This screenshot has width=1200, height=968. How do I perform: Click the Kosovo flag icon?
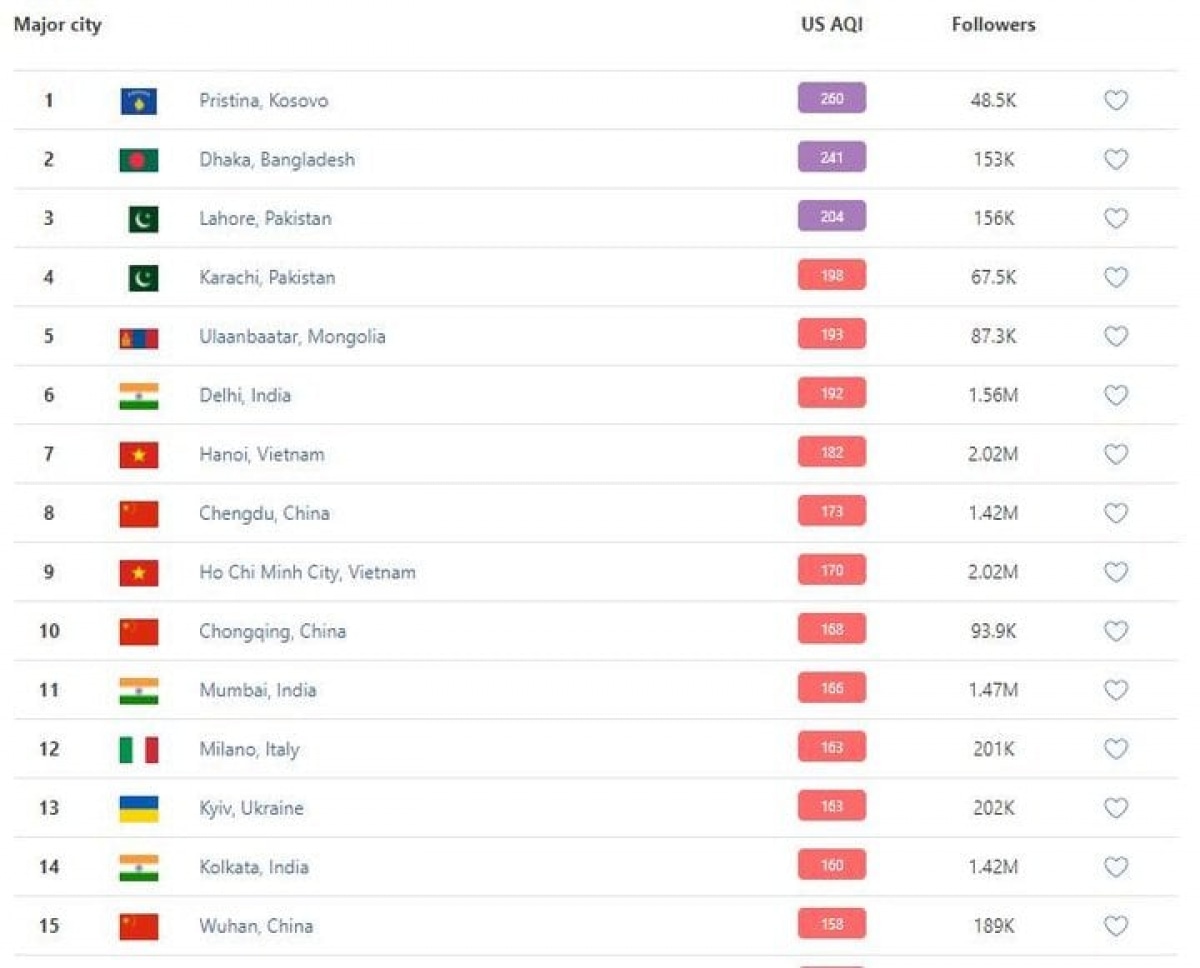[x=139, y=101]
